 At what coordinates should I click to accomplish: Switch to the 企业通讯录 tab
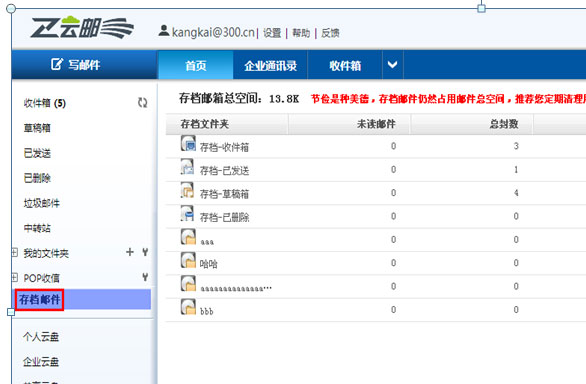270,65
